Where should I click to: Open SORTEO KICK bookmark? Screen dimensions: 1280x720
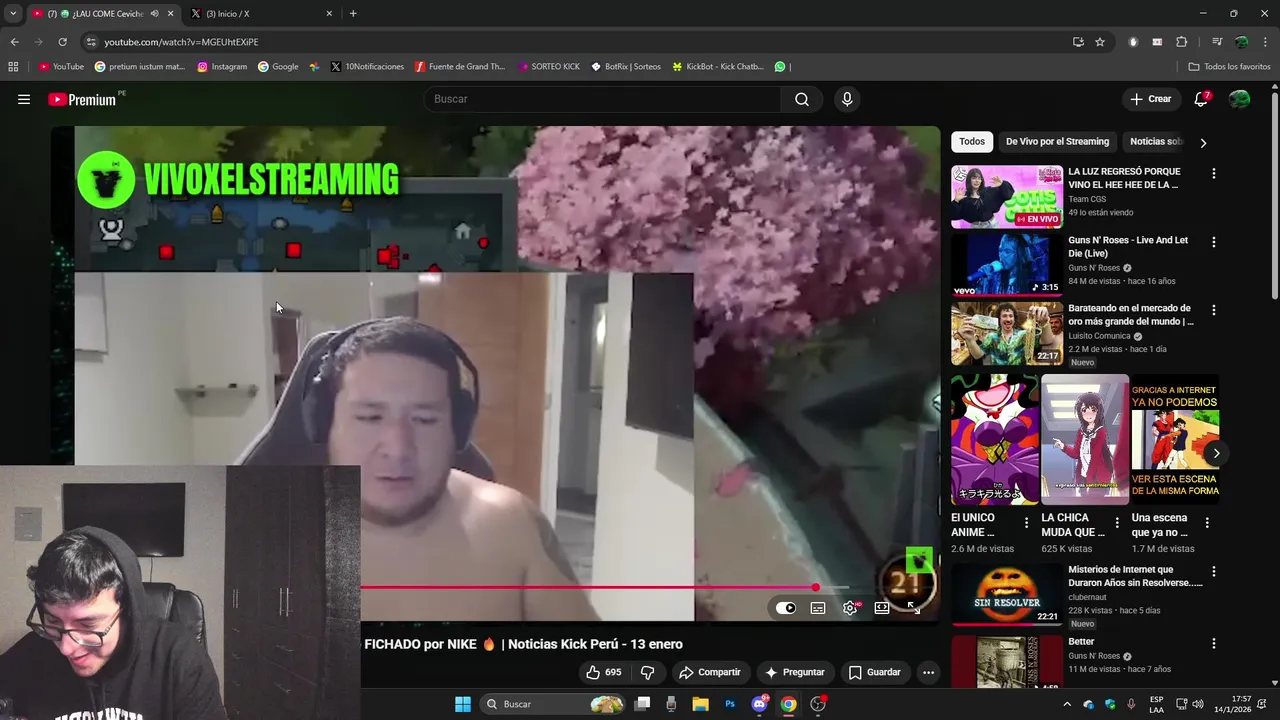tap(549, 67)
